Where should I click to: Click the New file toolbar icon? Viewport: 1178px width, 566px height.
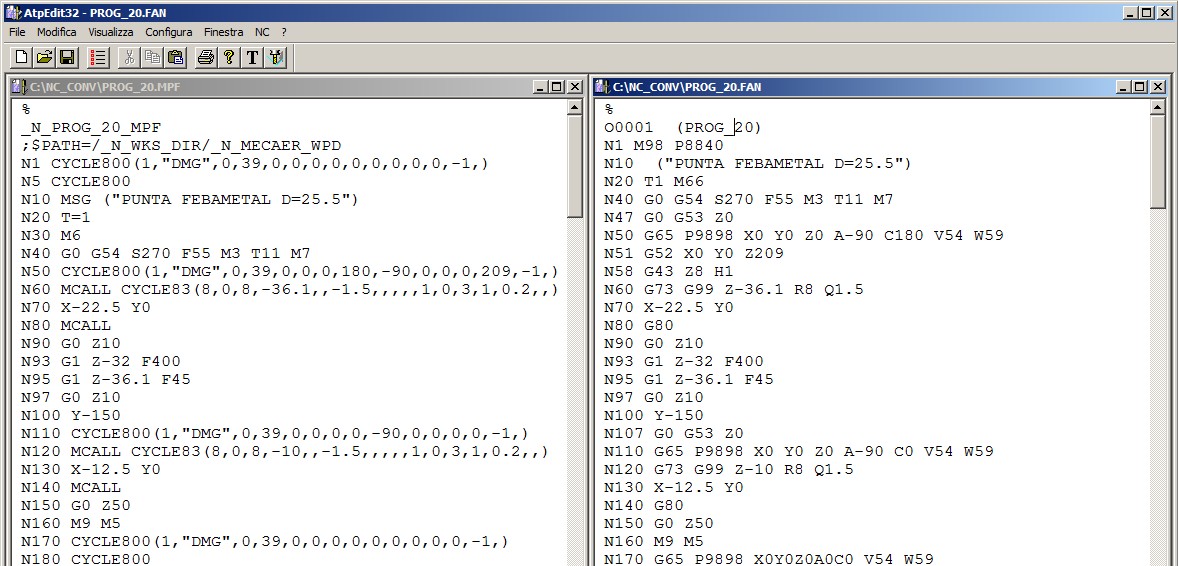(22, 57)
